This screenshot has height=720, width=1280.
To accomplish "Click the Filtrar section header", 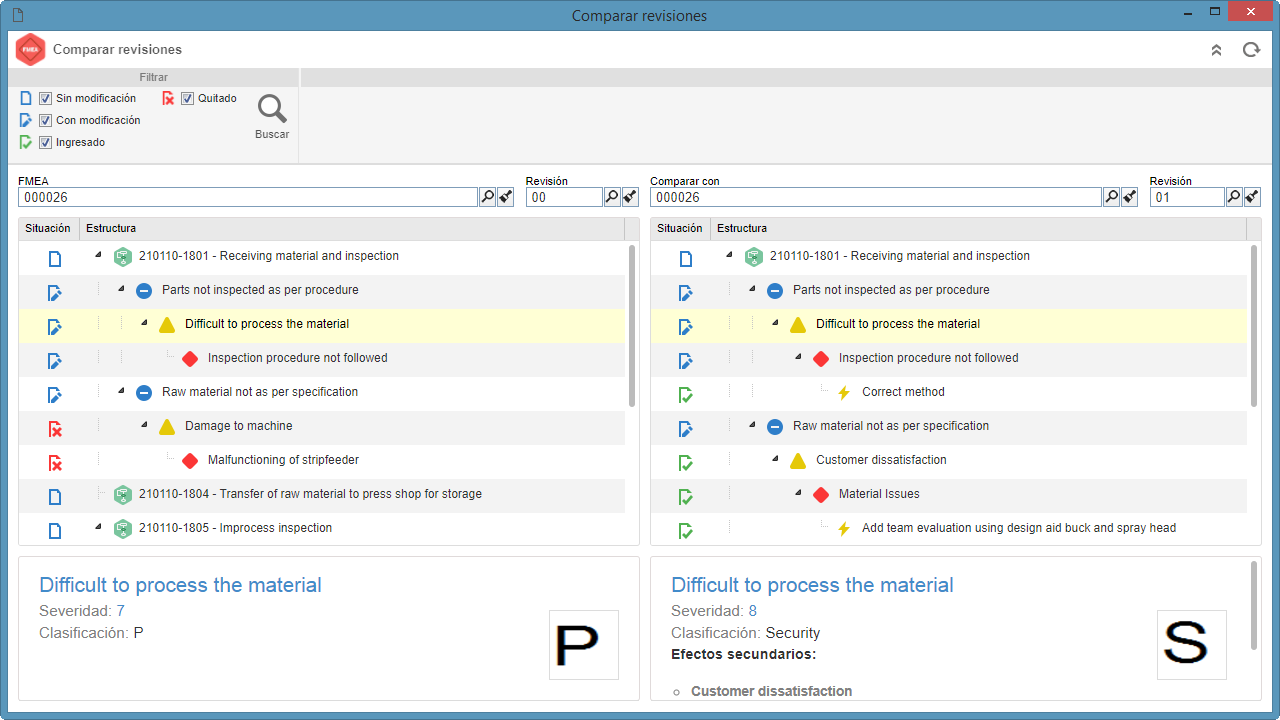I will [x=153, y=77].
